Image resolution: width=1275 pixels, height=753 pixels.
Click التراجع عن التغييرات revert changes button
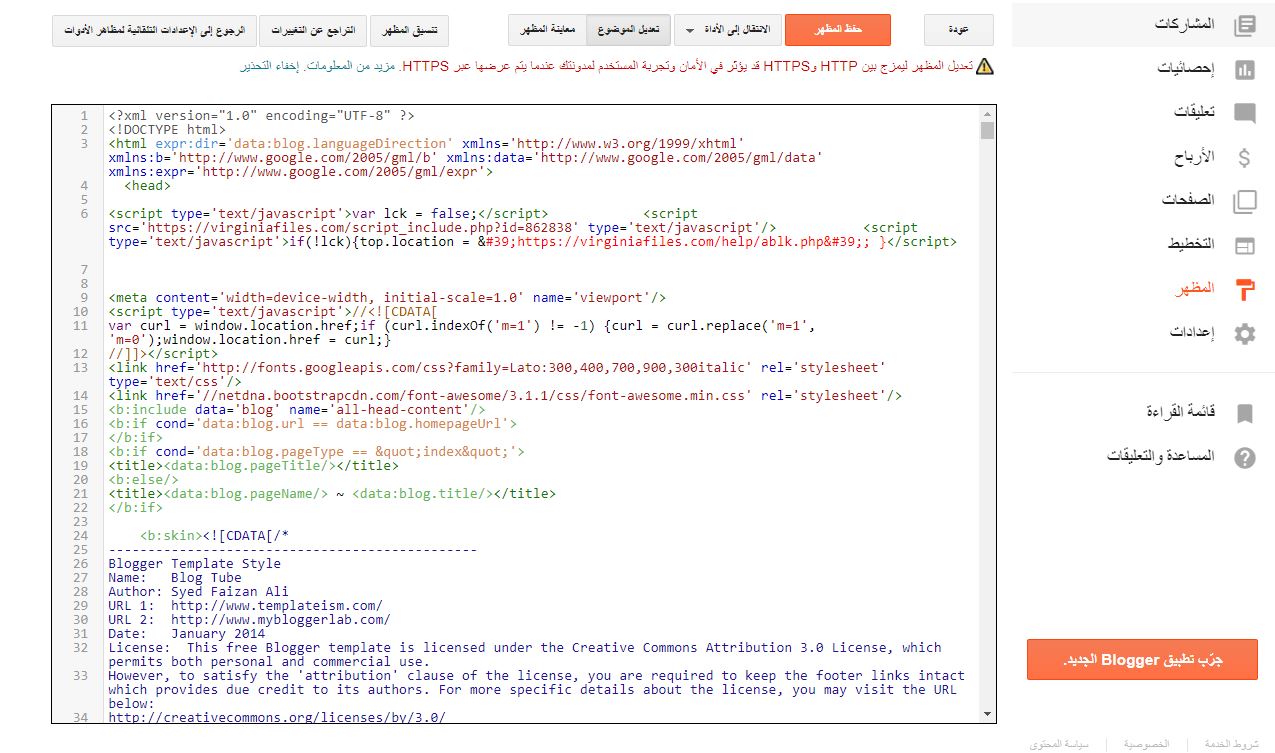[x=313, y=30]
